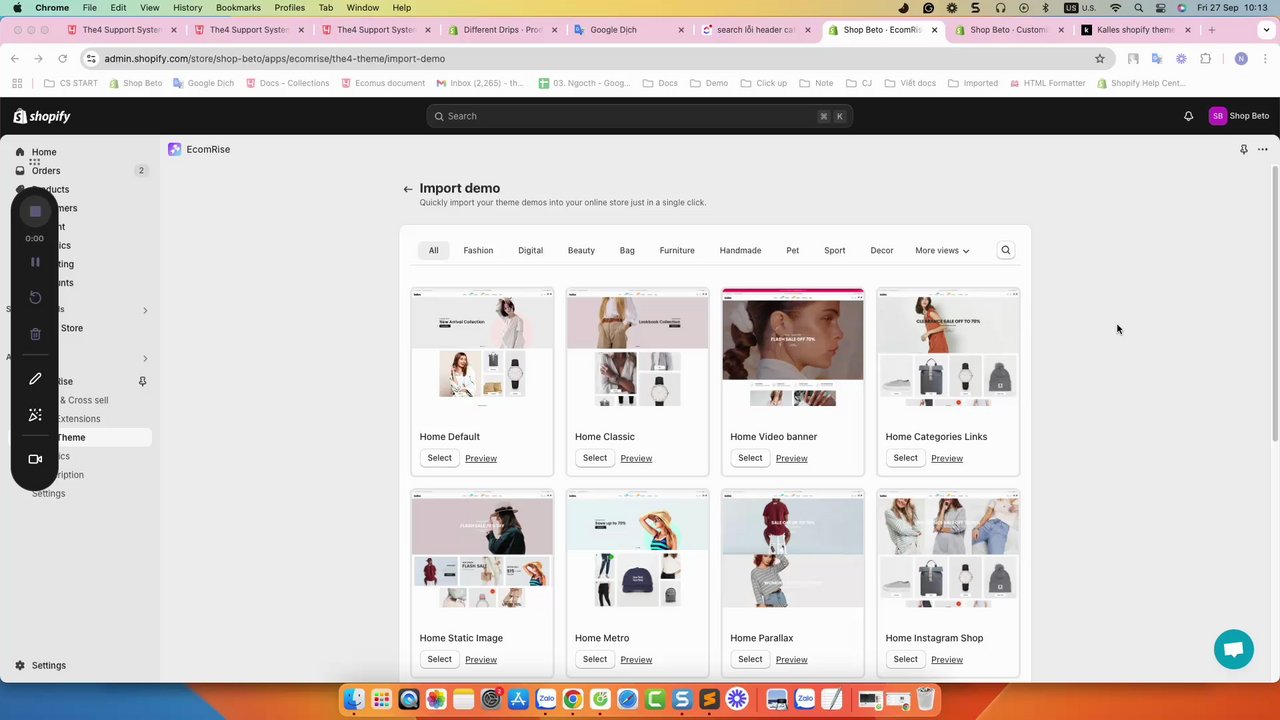Open the Chrome tab search chevron
The image size is (1280, 720).
click(1266, 30)
